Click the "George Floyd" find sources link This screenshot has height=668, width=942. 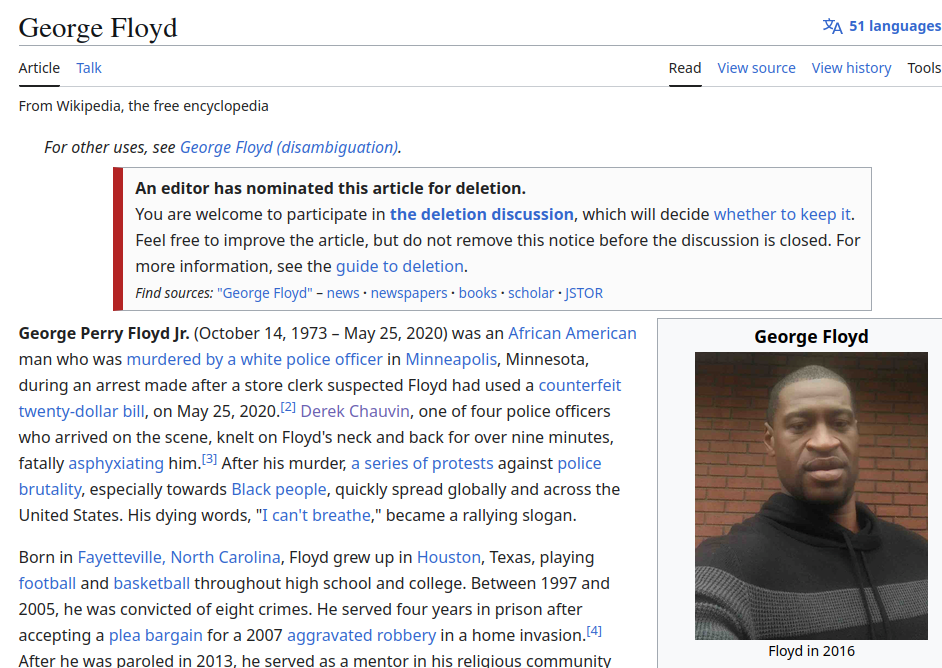pyautogui.click(x=265, y=293)
